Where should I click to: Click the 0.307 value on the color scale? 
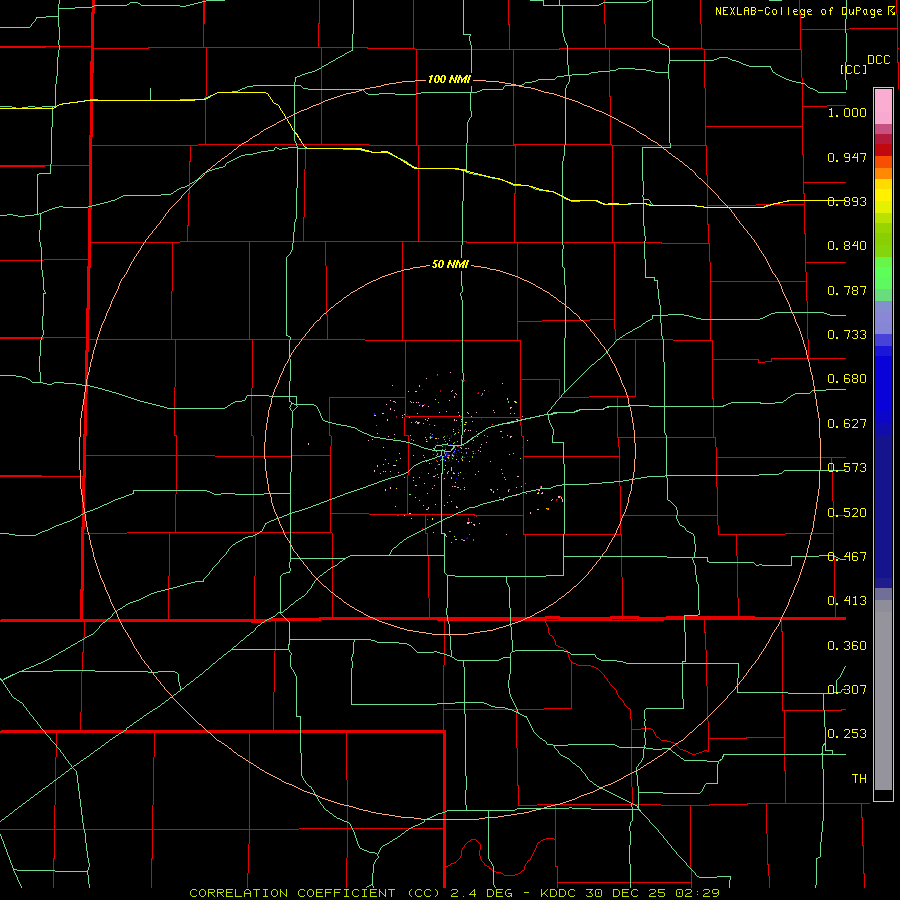[x=847, y=690]
